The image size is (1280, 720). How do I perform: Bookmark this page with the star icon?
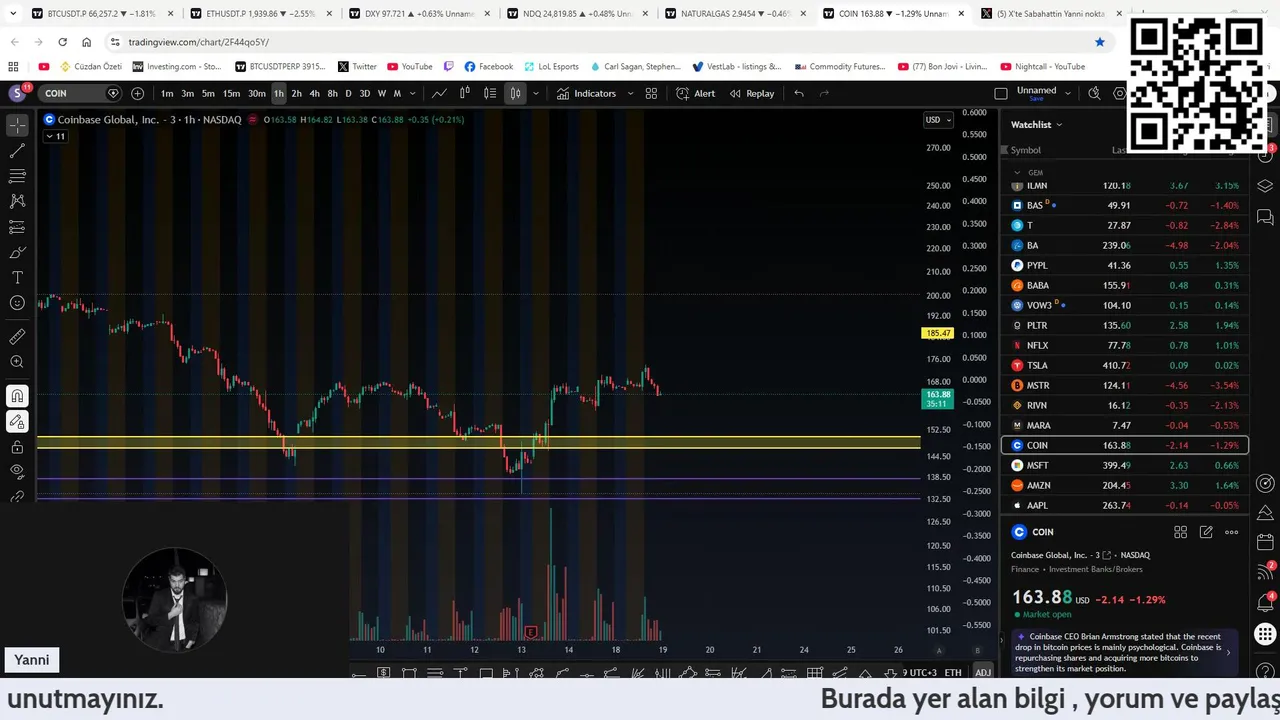coord(1100,42)
